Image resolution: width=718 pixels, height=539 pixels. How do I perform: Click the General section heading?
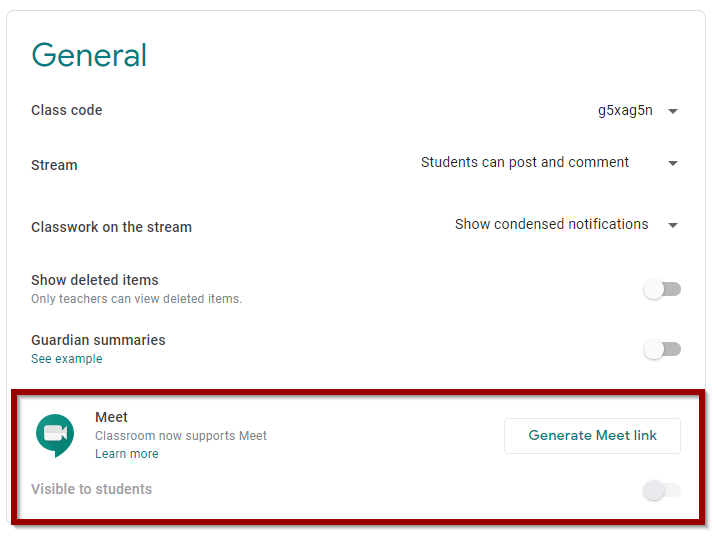(89, 55)
